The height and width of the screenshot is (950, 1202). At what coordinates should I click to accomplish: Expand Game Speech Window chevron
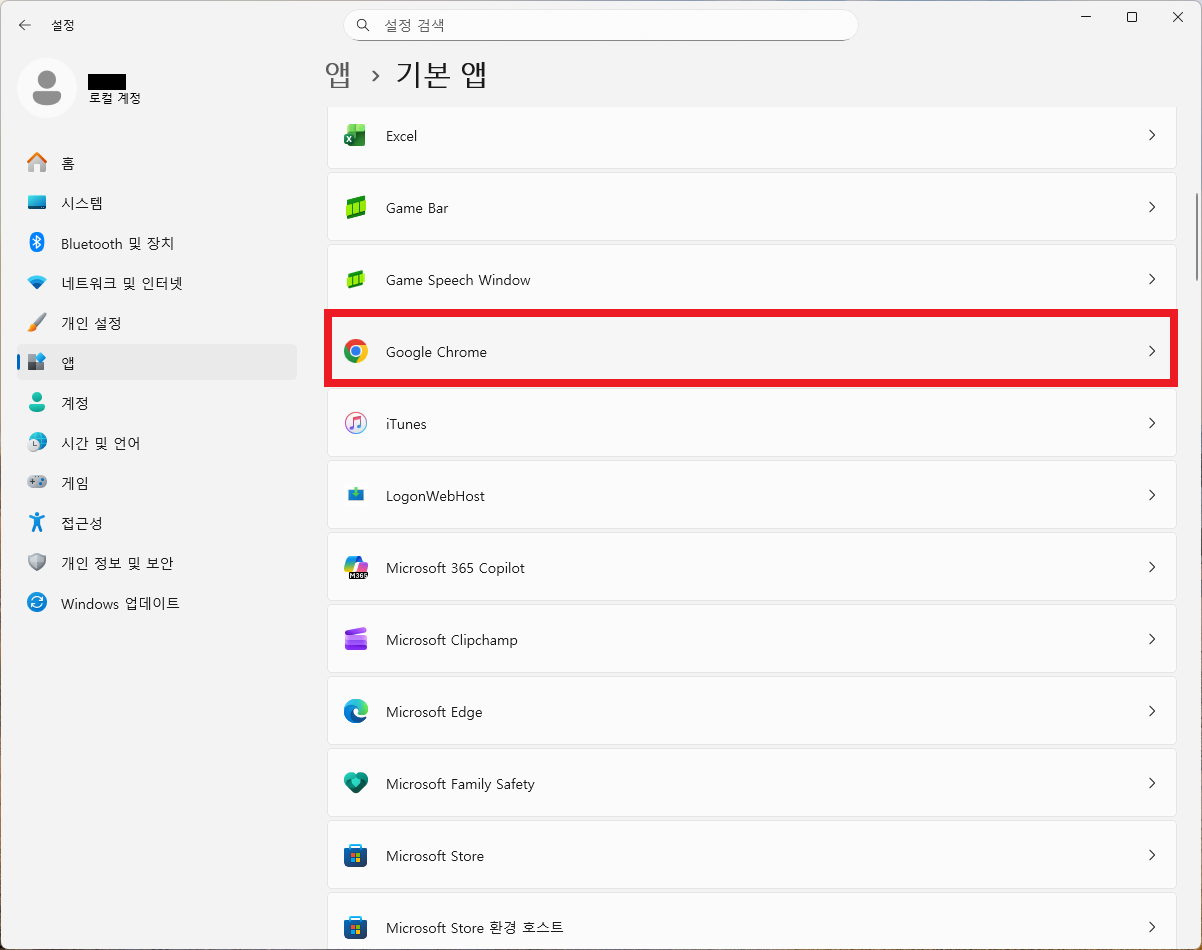click(1152, 279)
